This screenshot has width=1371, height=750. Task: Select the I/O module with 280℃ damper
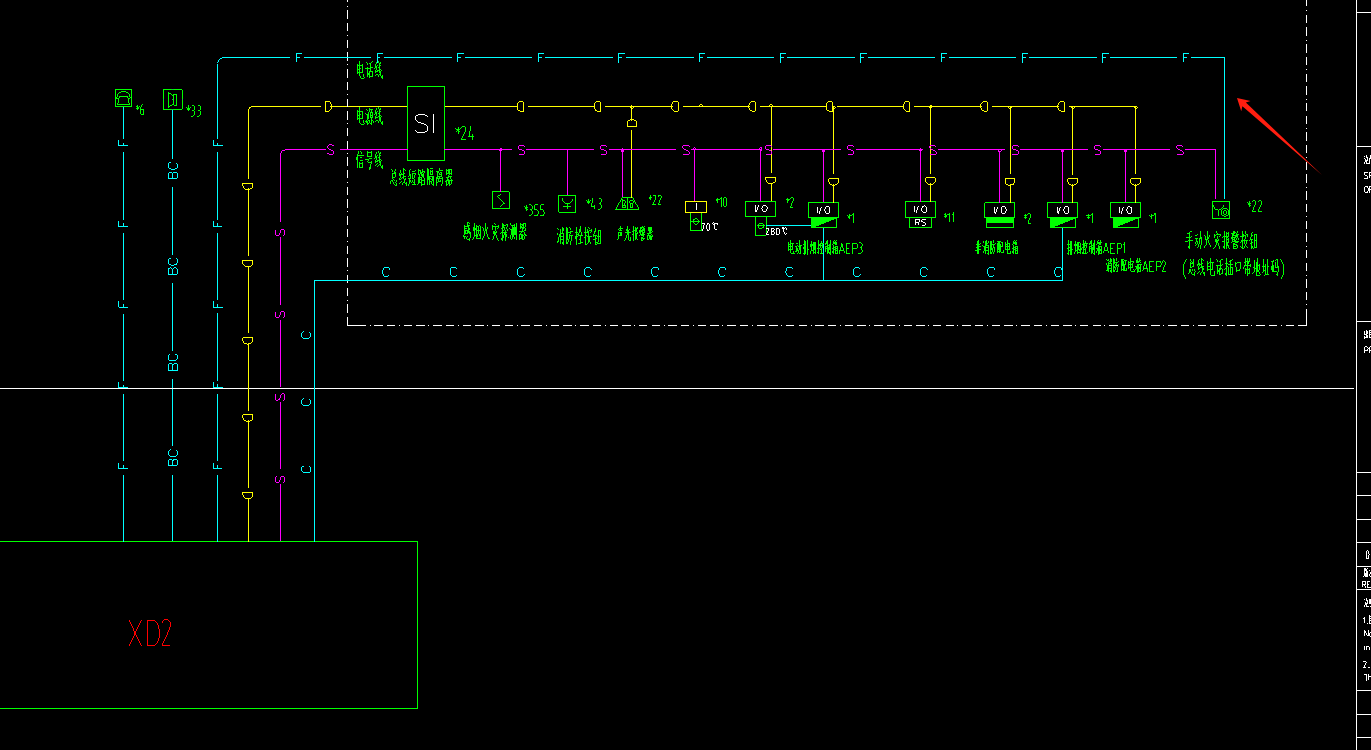[760, 217]
